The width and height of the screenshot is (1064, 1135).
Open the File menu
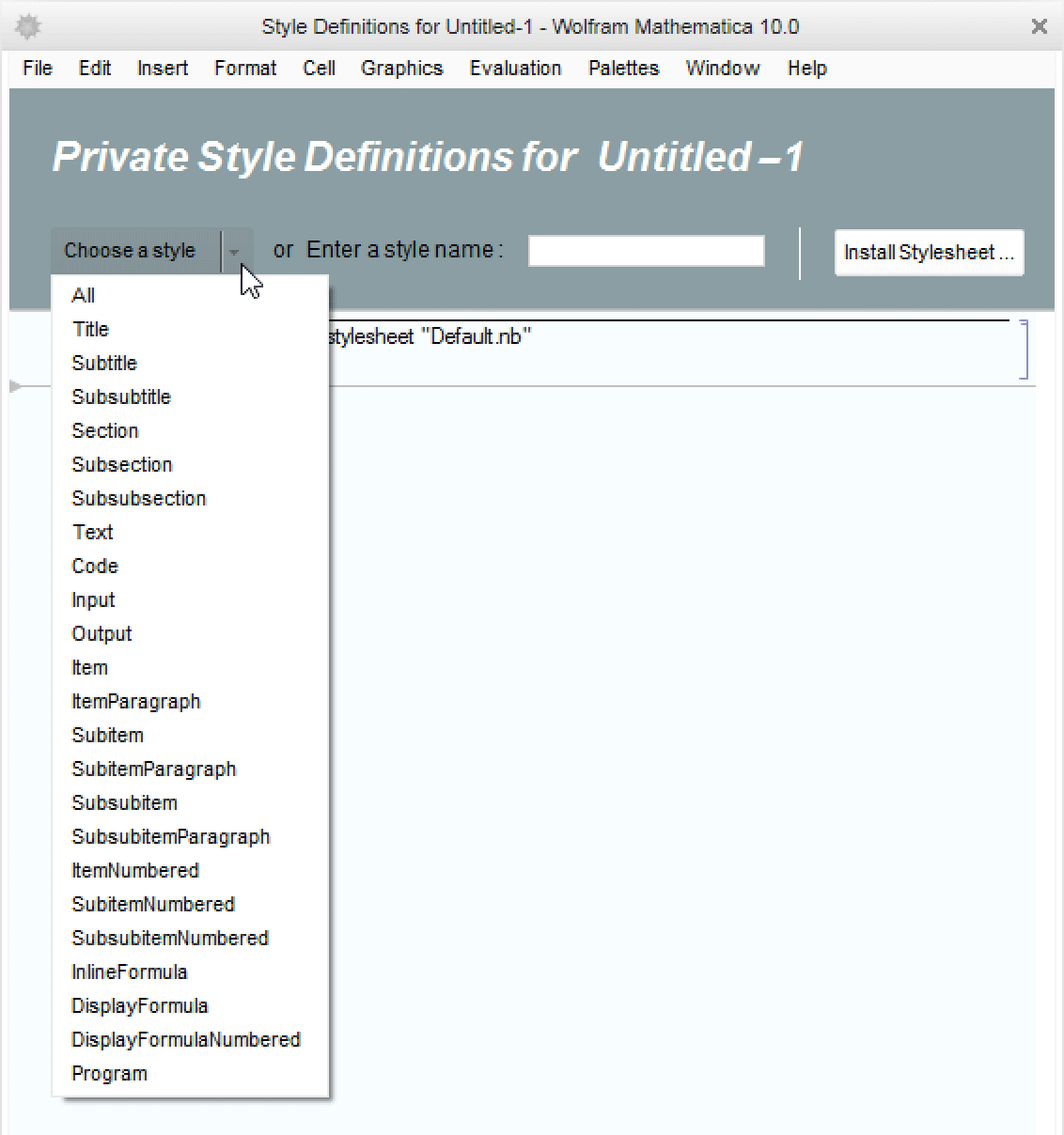(37, 68)
